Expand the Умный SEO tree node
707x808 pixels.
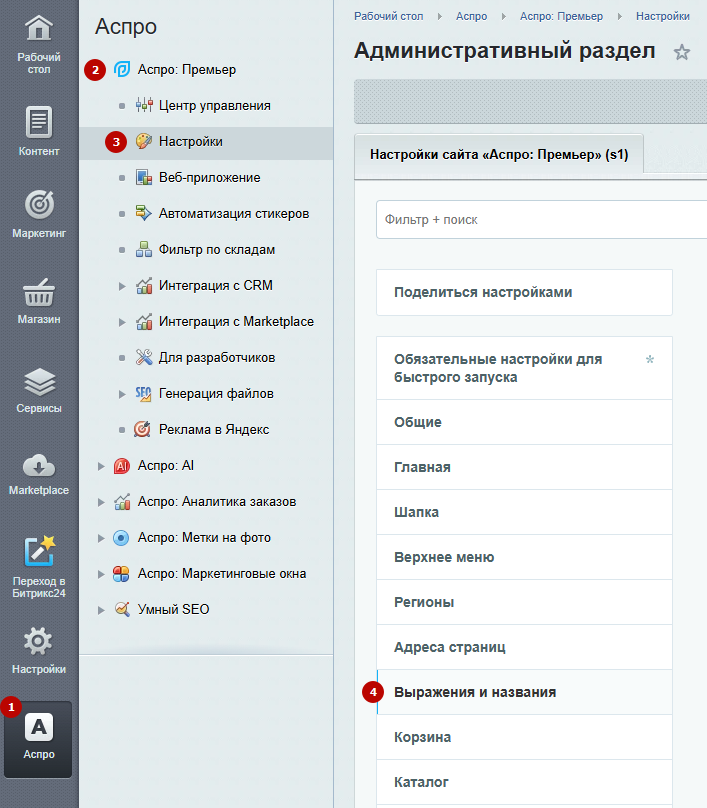(x=101, y=610)
